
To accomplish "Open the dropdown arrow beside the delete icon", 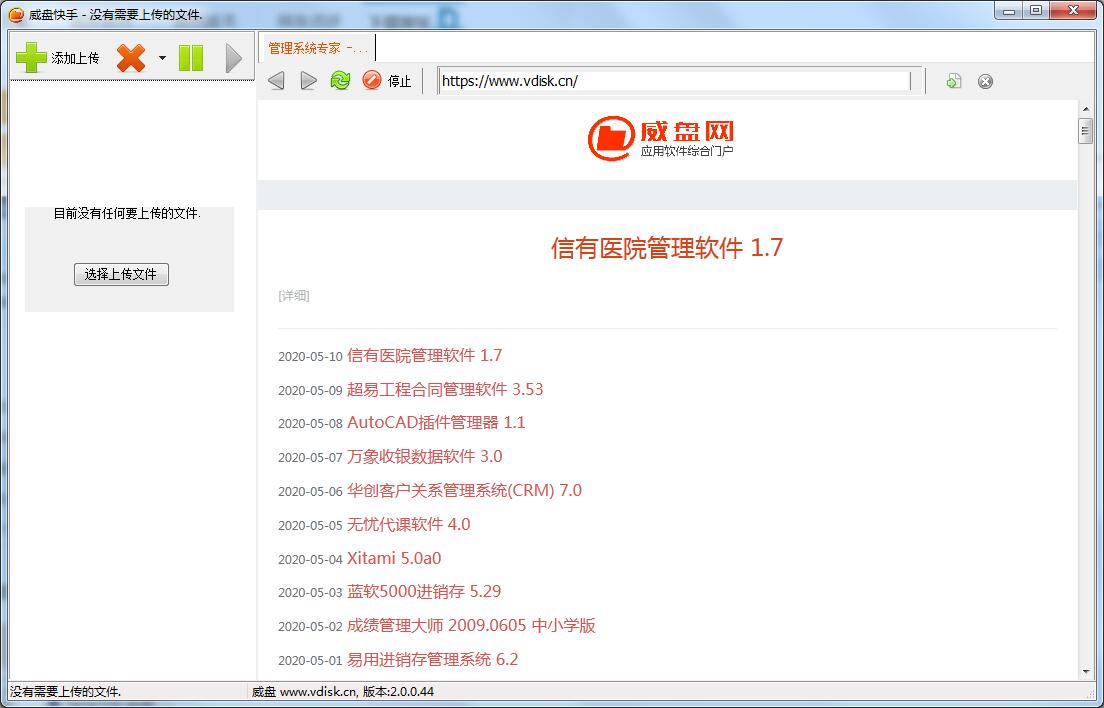I will (x=162, y=58).
